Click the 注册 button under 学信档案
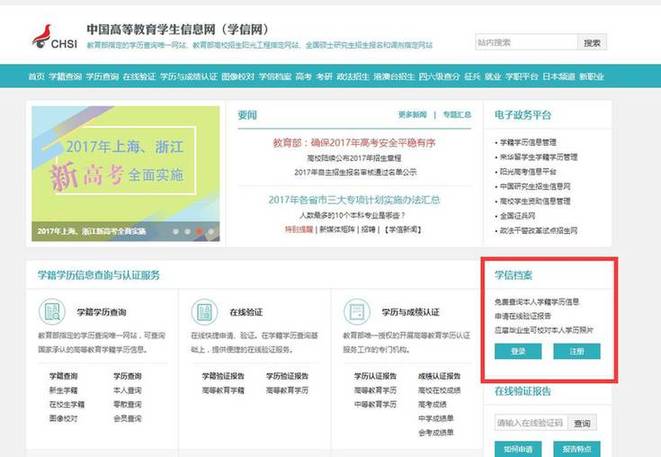This screenshot has width=661, height=457. [577, 351]
